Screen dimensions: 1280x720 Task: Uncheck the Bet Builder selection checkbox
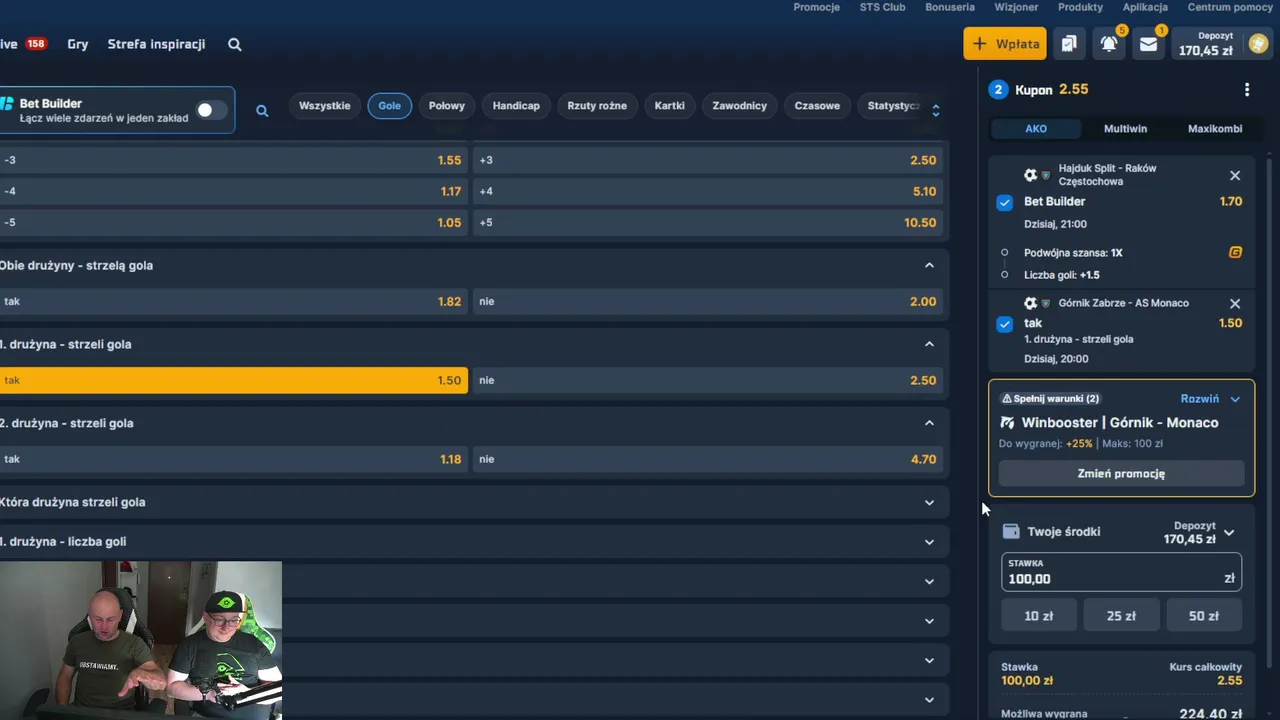coord(1005,202)
